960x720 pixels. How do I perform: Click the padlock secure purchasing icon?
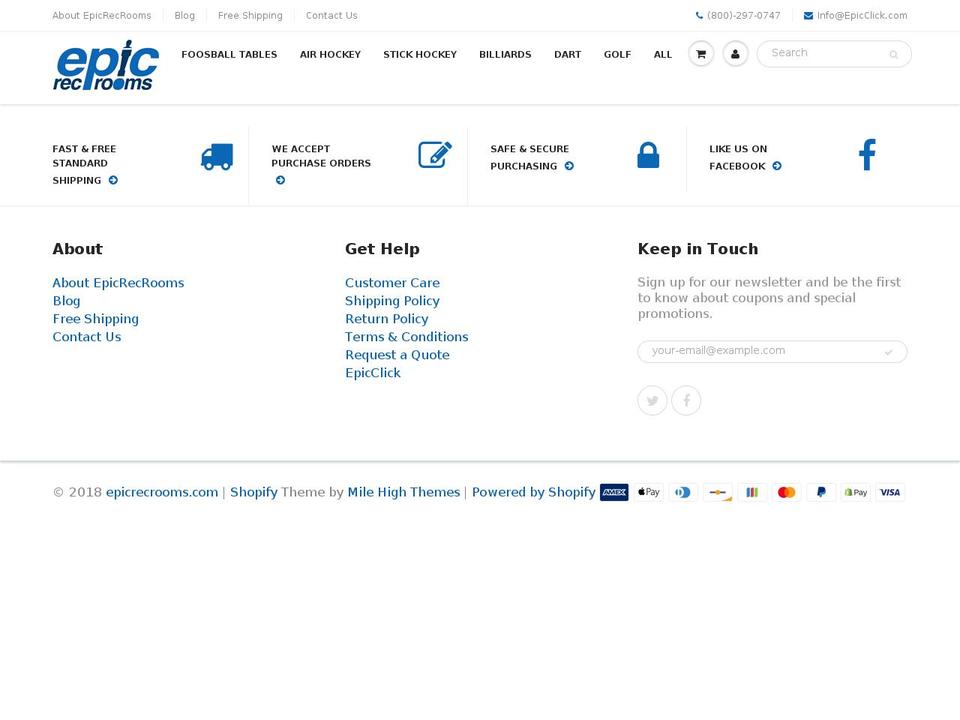[648, 155]
